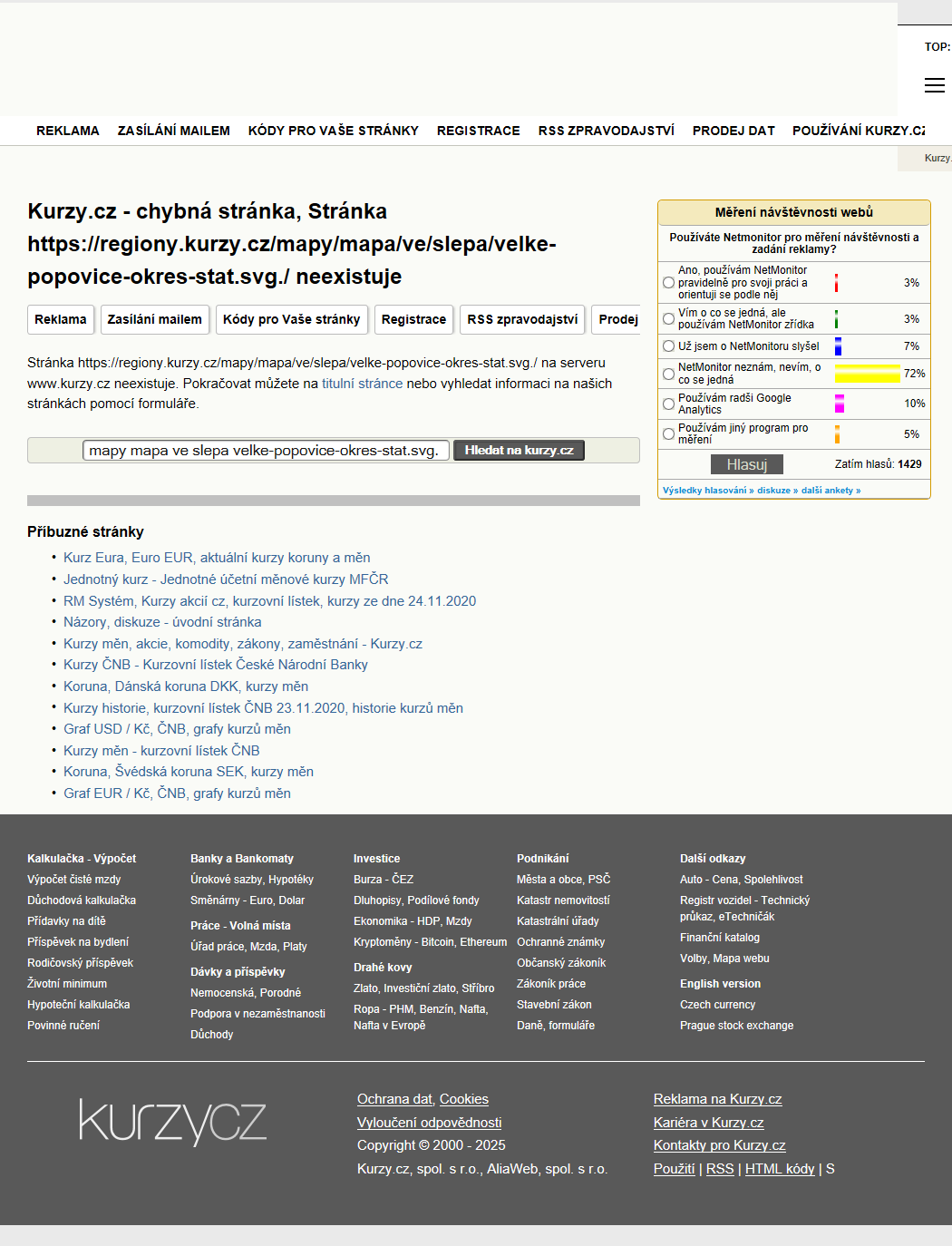
Task: Open footer link Burza - ČEZ
Action: 384,880
